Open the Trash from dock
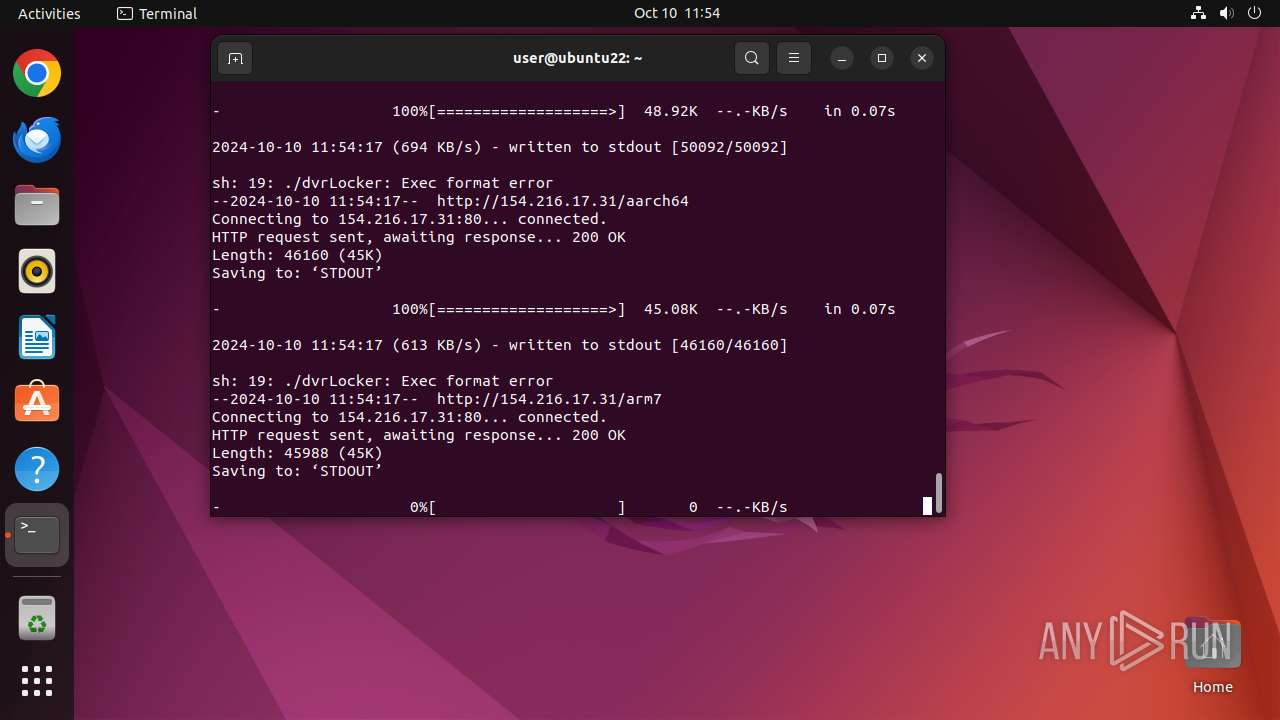Image resolution: width=1280 pixels, height=720 pixels. [x=37, y=619]
